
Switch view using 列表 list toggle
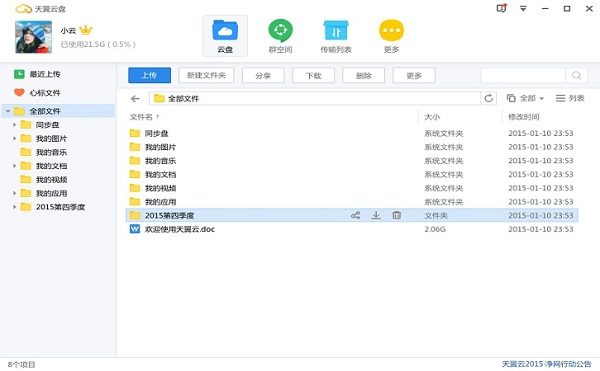click(x=570, y=98)
